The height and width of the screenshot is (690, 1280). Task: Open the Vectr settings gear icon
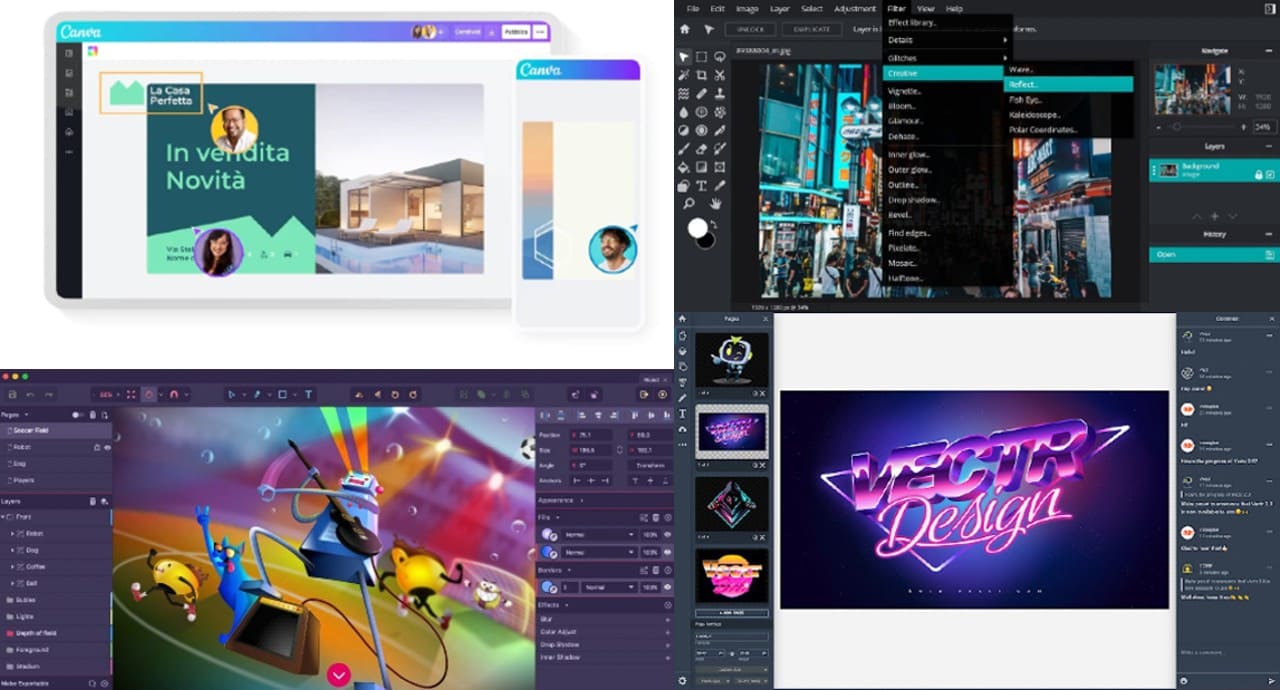[x=683, y=680]
